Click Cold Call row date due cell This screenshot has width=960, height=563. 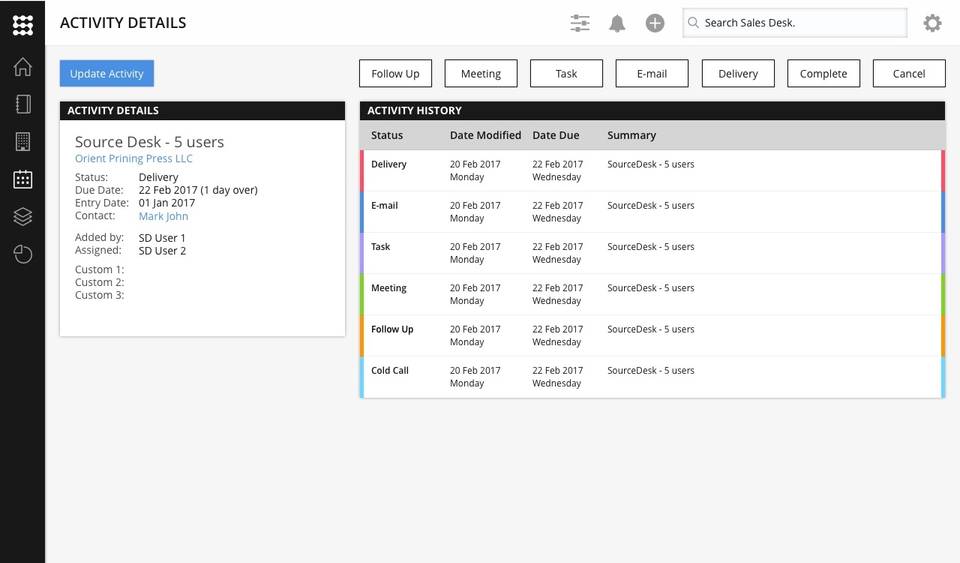[557, 377]
